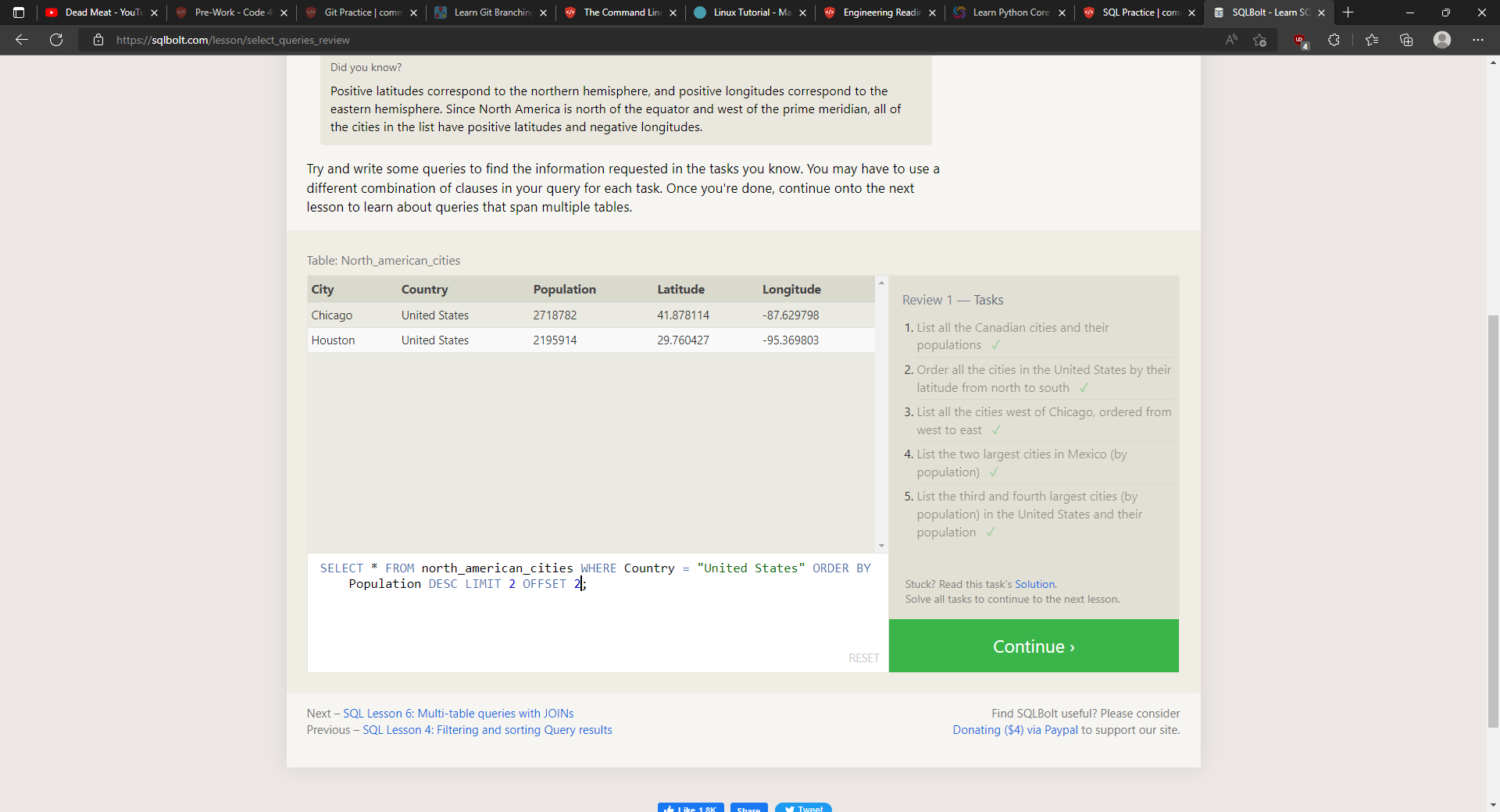This screenshot has width=1500, height=812.
Task: Open the Read Aloud tool
Action: click(1231, 40)
